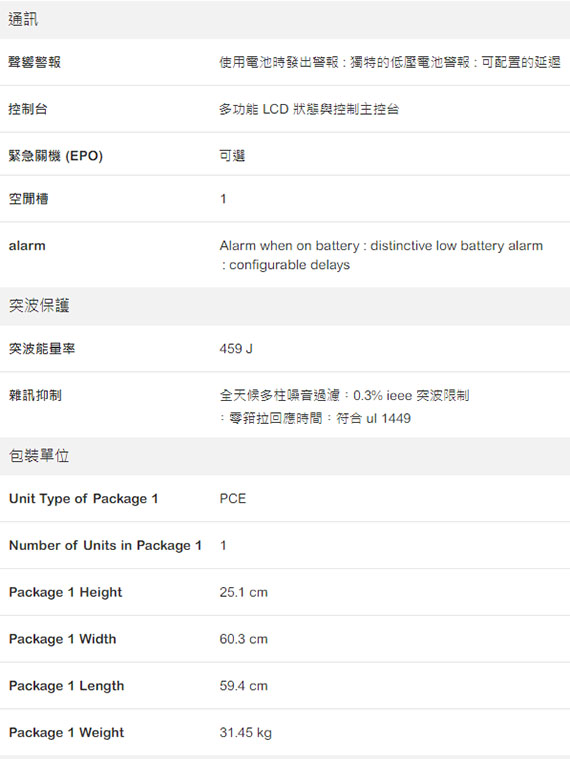Click the Package 1 Width label
This screenshot has height=759, width=570.
click(62, 639)
